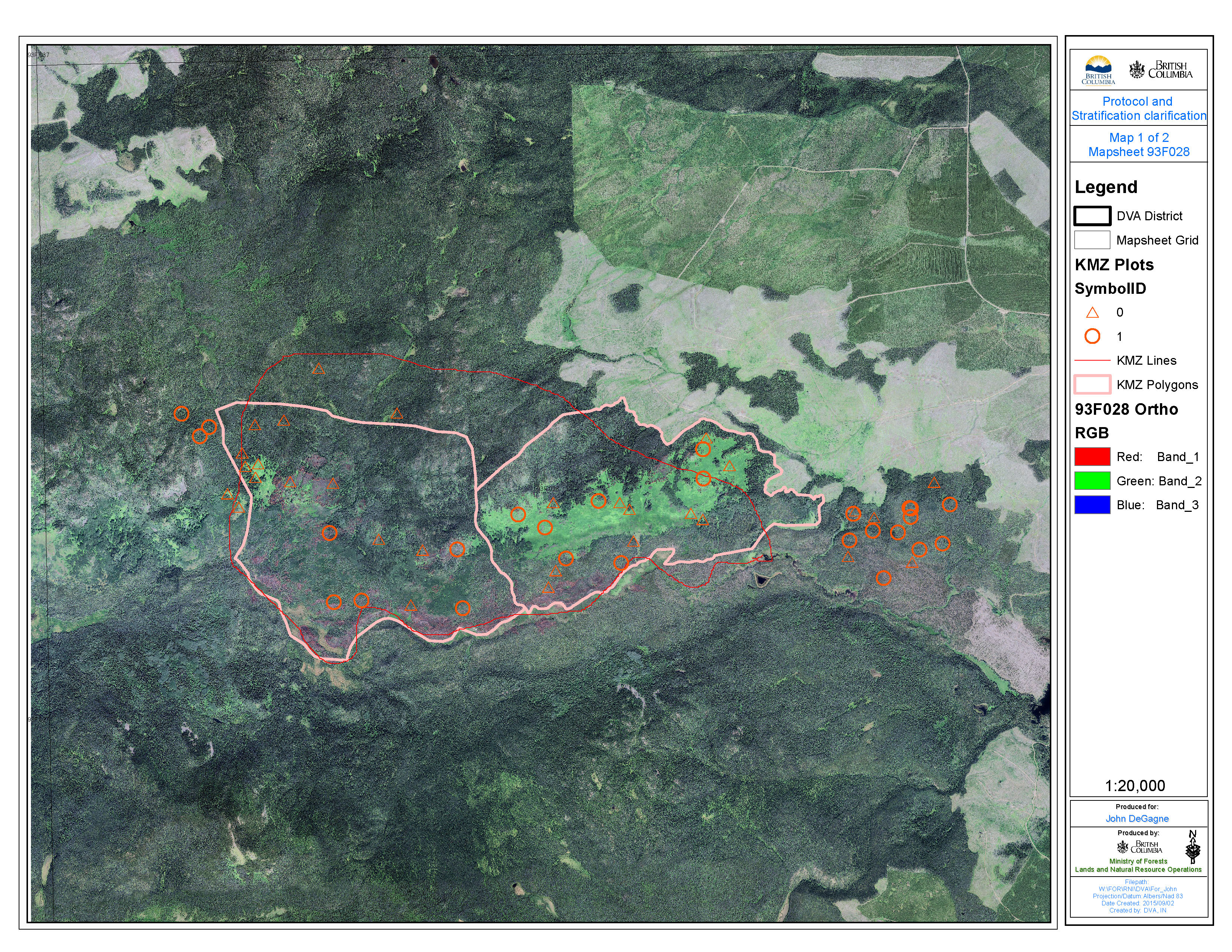Click the Mapsheet Grid legend box
Screen dimensions: 1232x952
tap(1092, 240)
